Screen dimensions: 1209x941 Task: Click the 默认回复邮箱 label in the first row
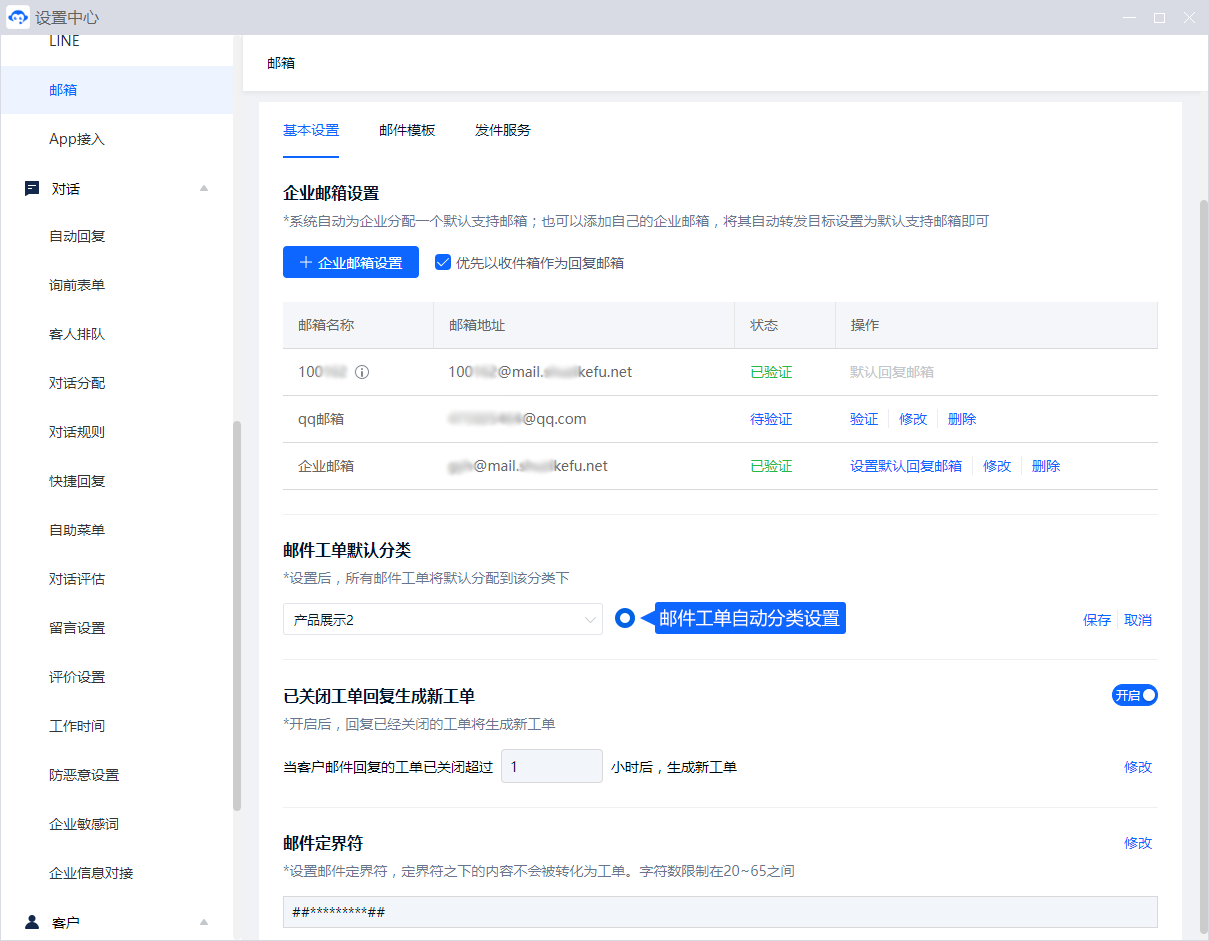coord(892,373)
